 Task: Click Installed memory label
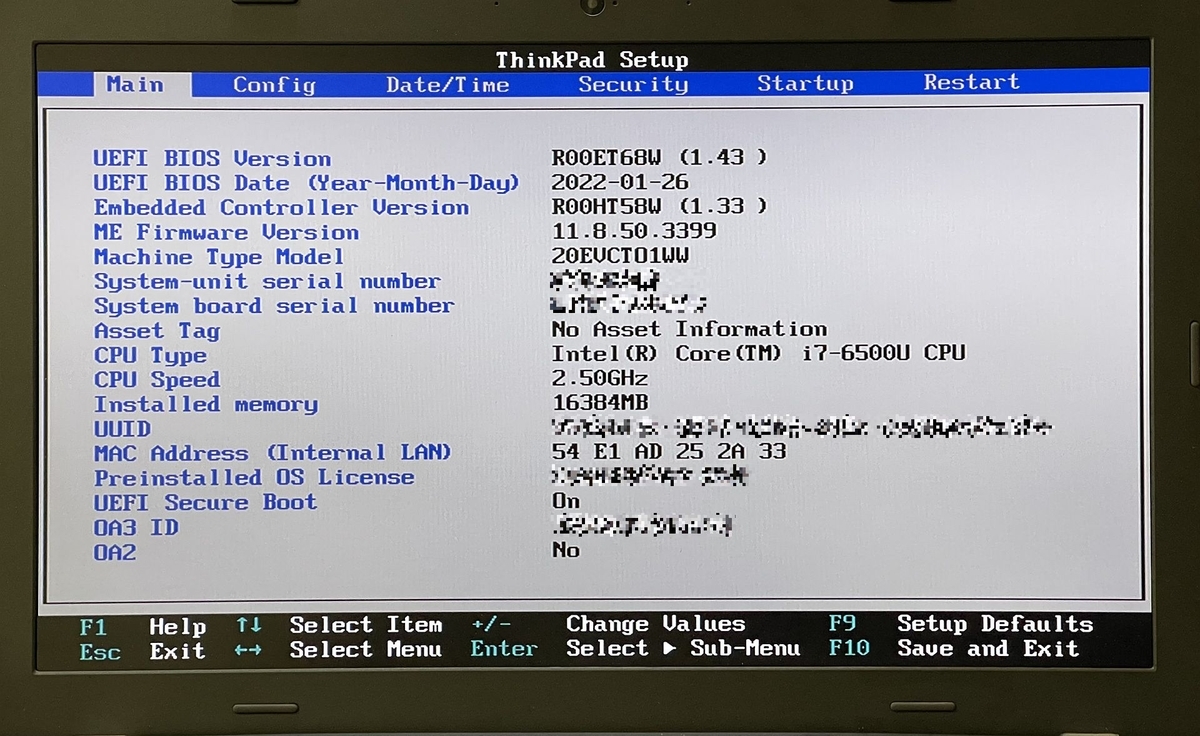pos(205,404)
